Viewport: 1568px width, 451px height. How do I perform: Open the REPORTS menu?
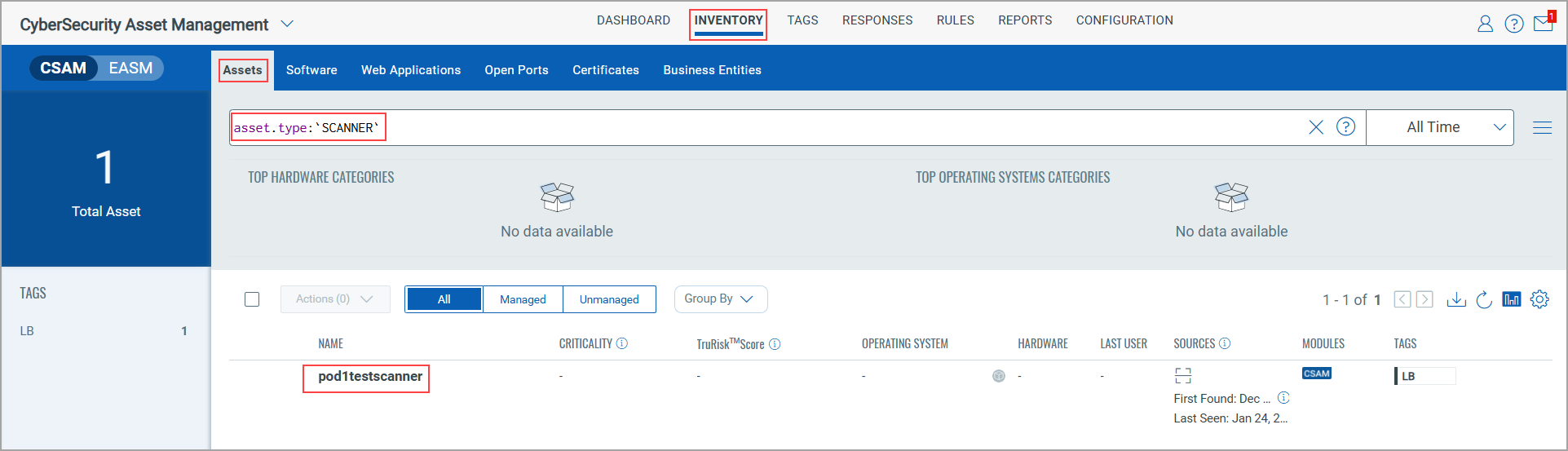[x=1025, y=20]
